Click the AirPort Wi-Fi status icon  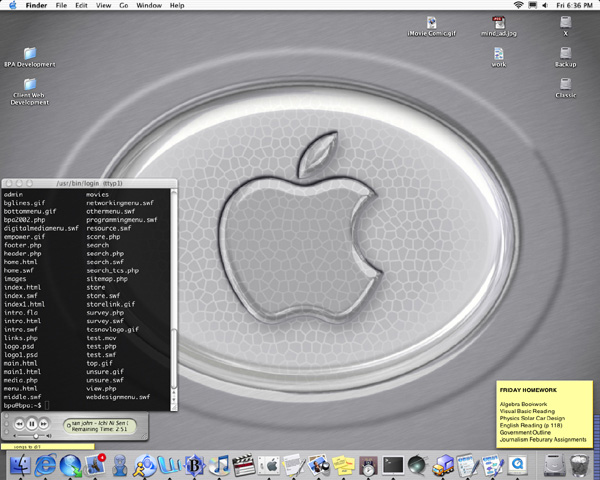[518, 5]
